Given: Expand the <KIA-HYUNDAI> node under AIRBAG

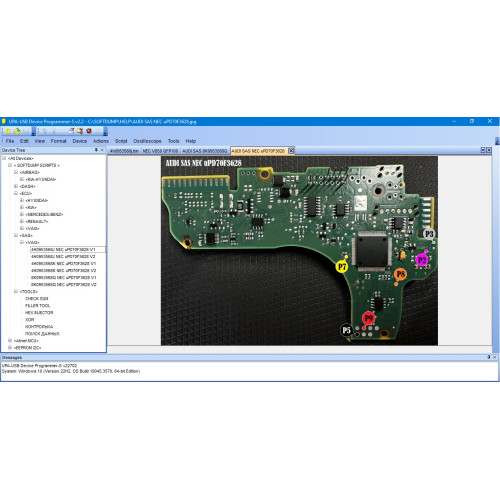Looking at the screenshot, I should click(x=22, y=179).
